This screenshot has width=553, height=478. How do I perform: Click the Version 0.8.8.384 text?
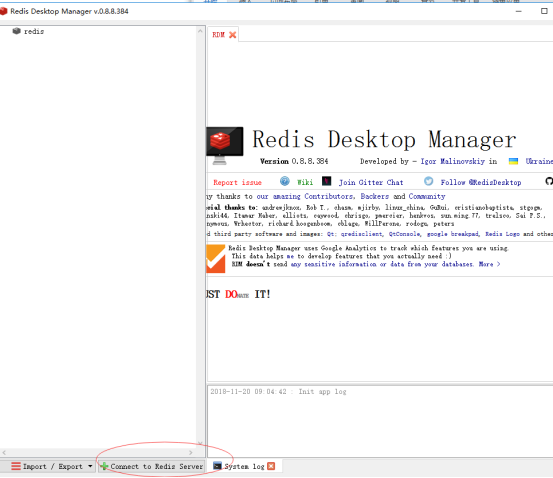294,161
